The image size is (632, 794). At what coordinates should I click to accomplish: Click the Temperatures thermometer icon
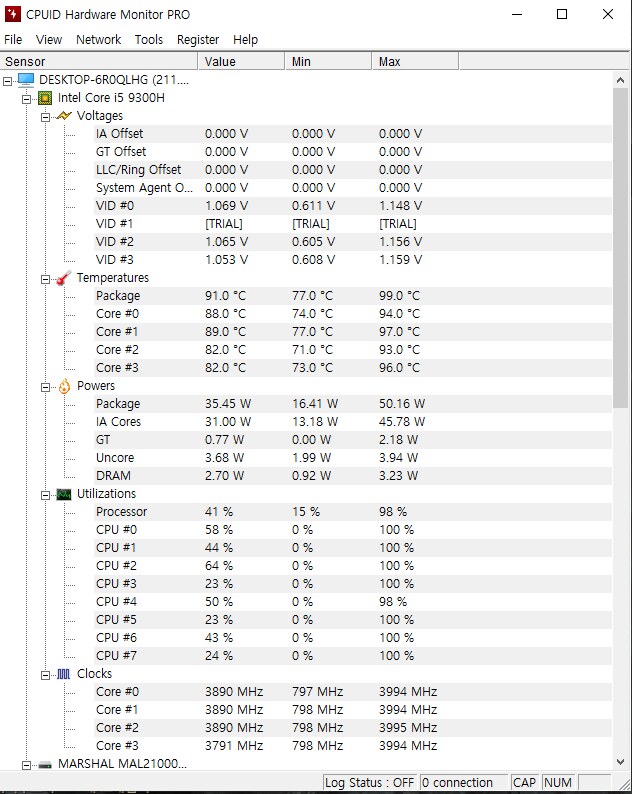click(64, 278)
